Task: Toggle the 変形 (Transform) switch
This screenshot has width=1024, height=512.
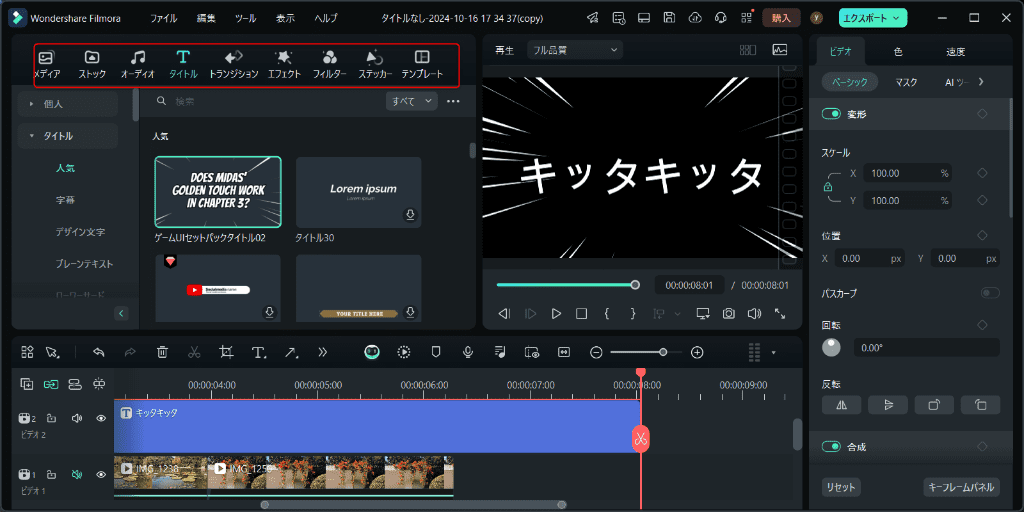Action: point(831,114)
